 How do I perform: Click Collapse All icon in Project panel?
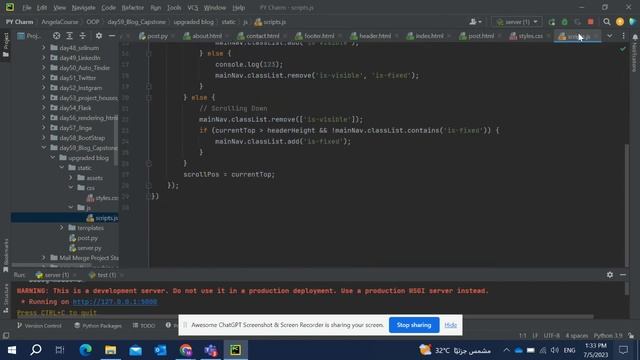(83, 36)
